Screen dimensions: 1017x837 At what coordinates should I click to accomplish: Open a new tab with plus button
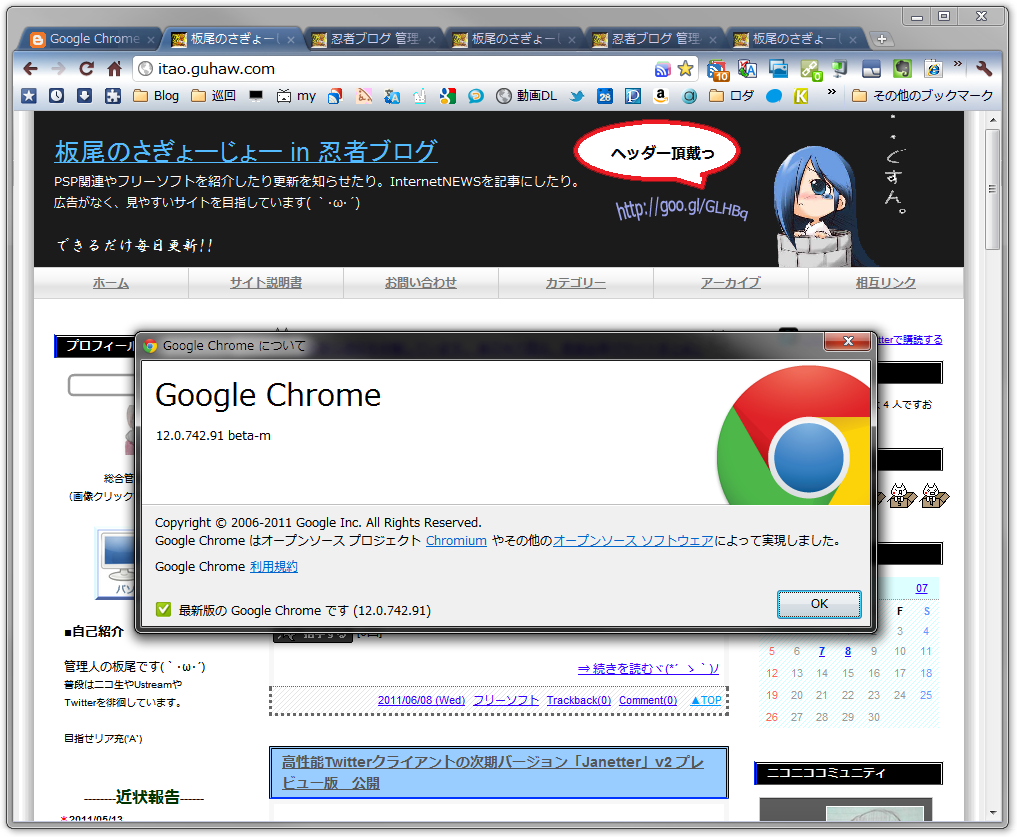[x=881, y=39]
